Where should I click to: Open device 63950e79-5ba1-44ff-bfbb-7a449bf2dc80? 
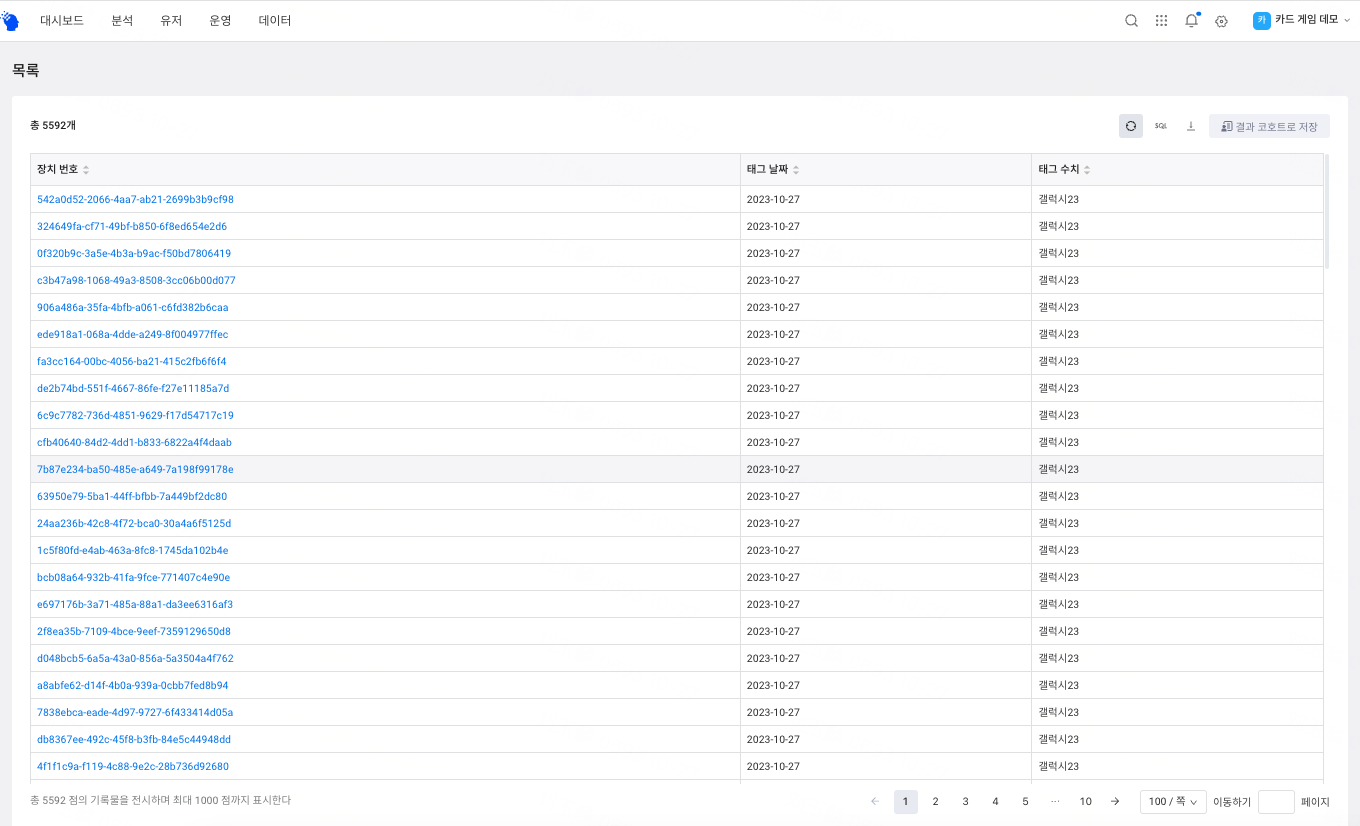coord(132,496)
